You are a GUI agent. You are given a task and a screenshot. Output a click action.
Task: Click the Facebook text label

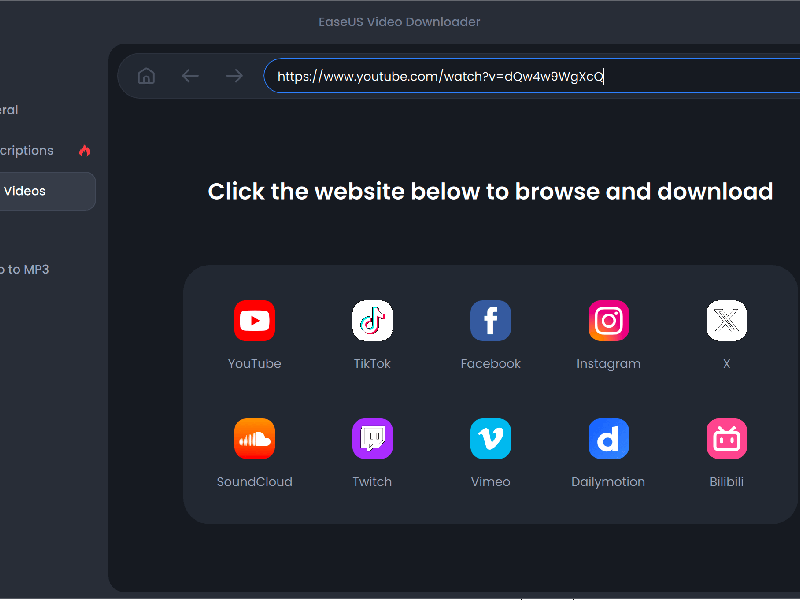click(x=490, y=363)
